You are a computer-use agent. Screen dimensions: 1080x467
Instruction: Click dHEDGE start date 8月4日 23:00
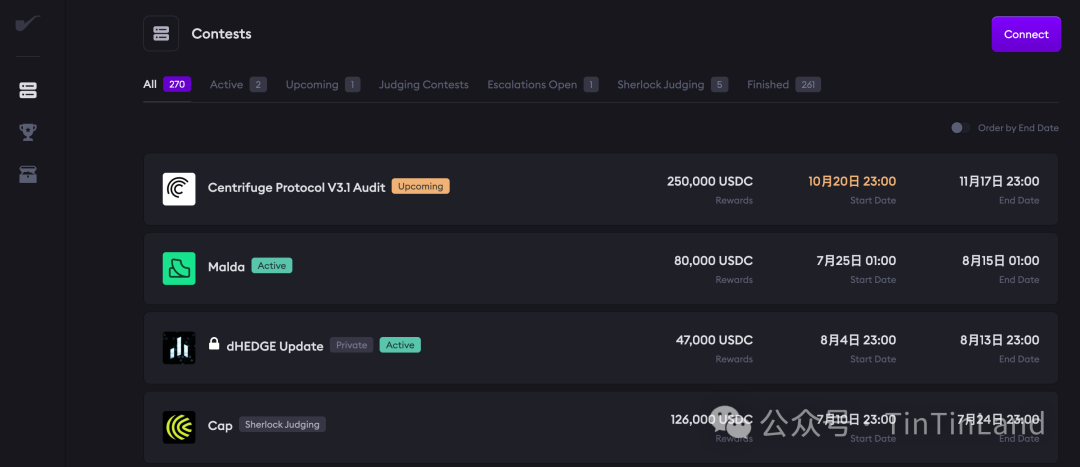[858, 340]
